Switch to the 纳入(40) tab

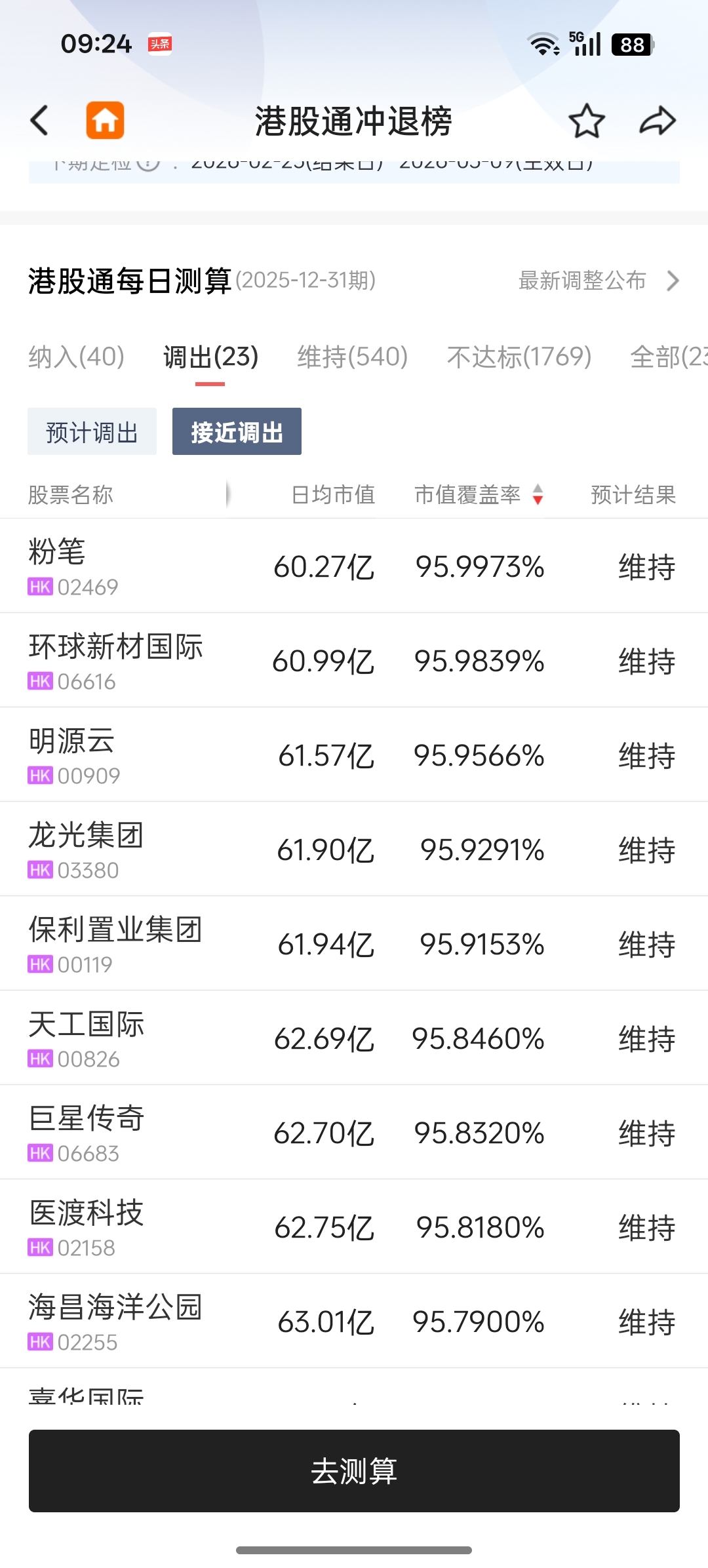[76, 357]
